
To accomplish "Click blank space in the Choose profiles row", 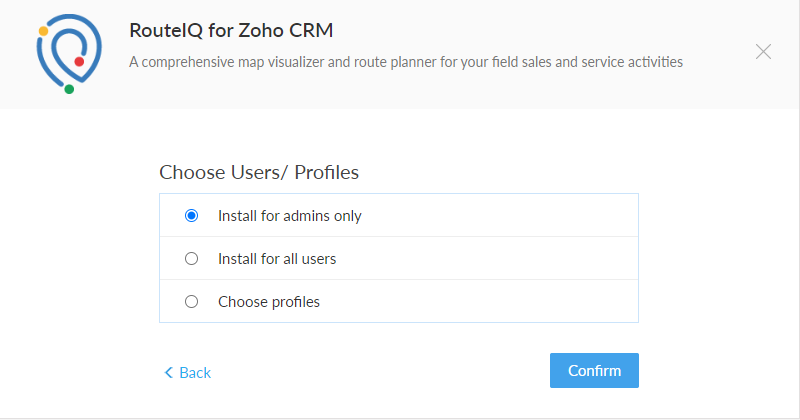I will click(x=500, y=301).
